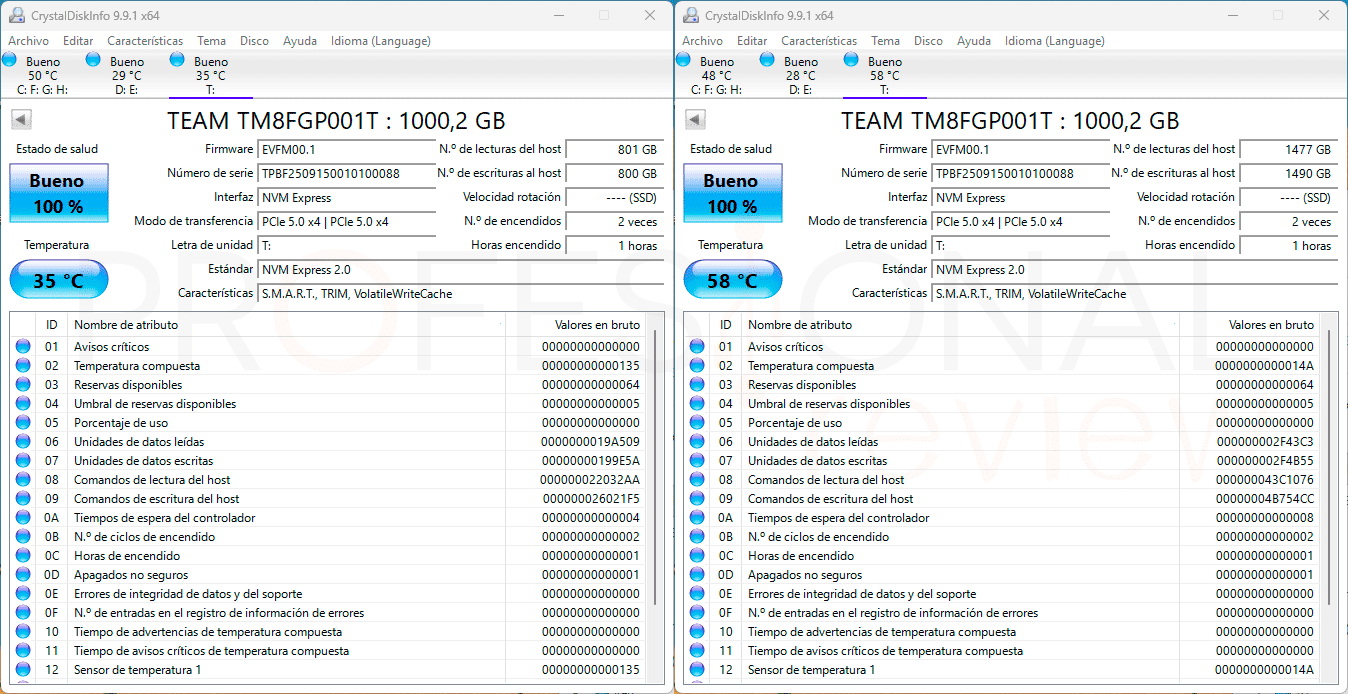The width and height of the screenshot is (1348, 694).
Task: Select the D: E: disk at 29 °C in left window
Action: [x=126, y=75]
